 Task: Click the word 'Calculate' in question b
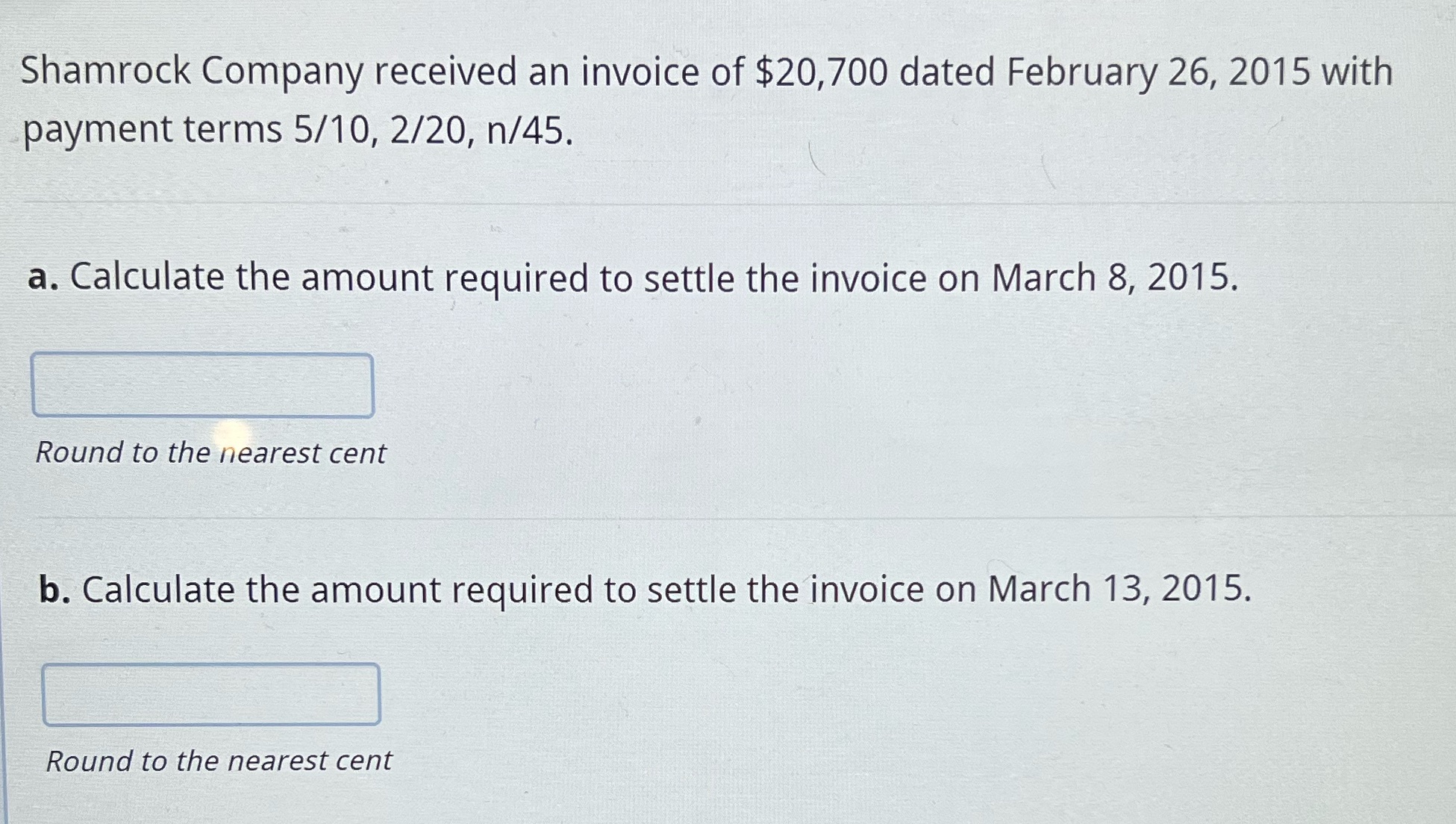[x=157, y=590]
